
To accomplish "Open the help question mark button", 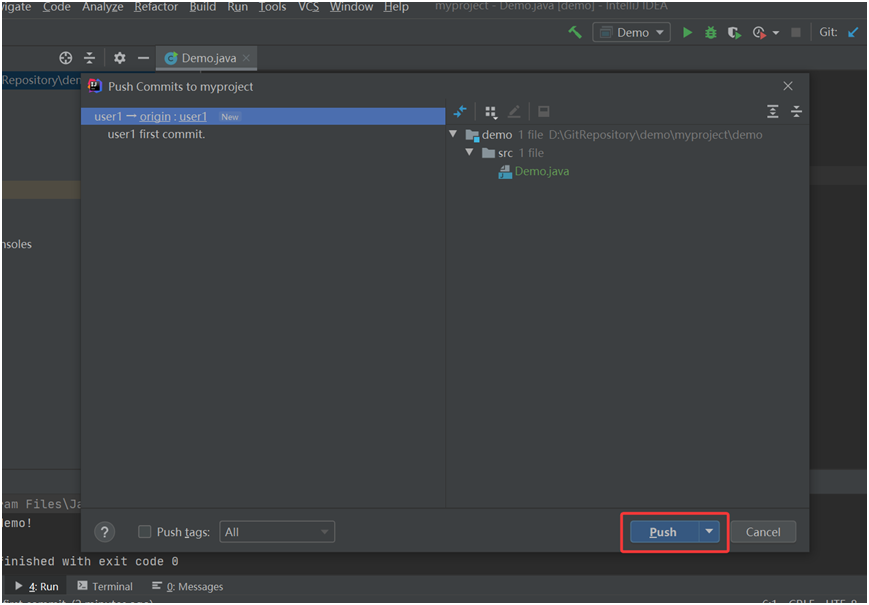I will (104, 532).
